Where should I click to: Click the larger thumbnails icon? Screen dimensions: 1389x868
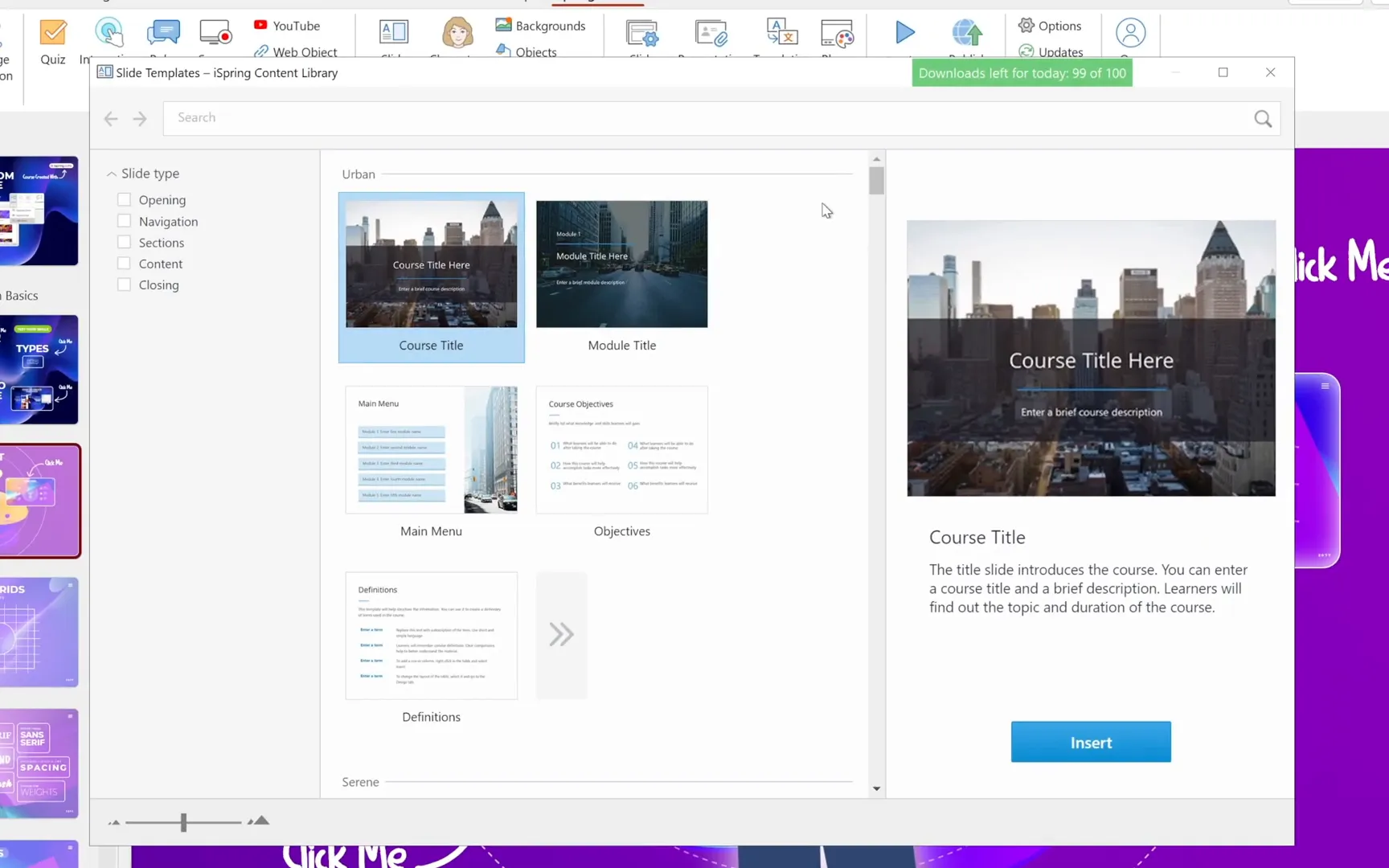(x=259, y=821)
